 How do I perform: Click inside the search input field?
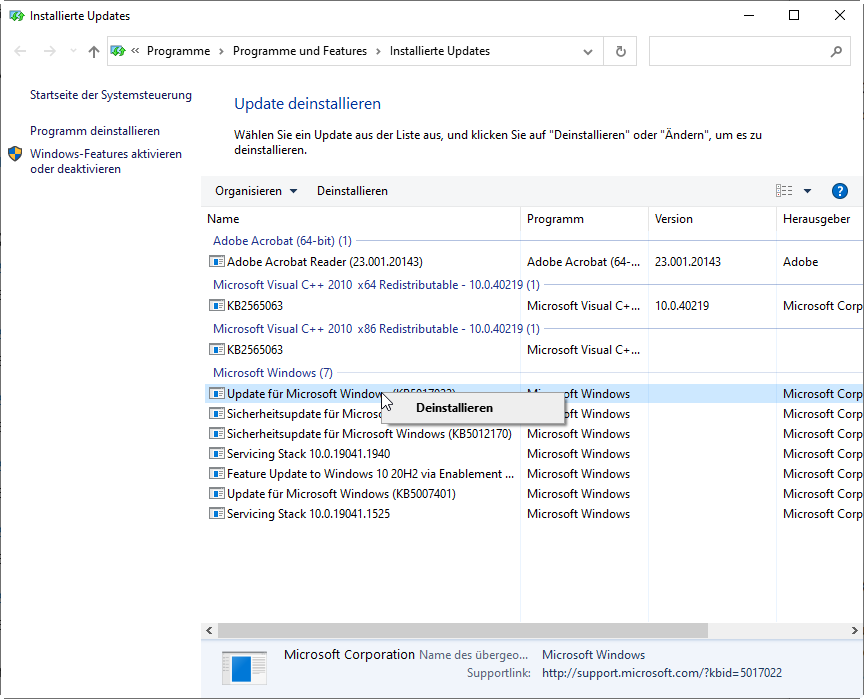(x=738, y=51)
